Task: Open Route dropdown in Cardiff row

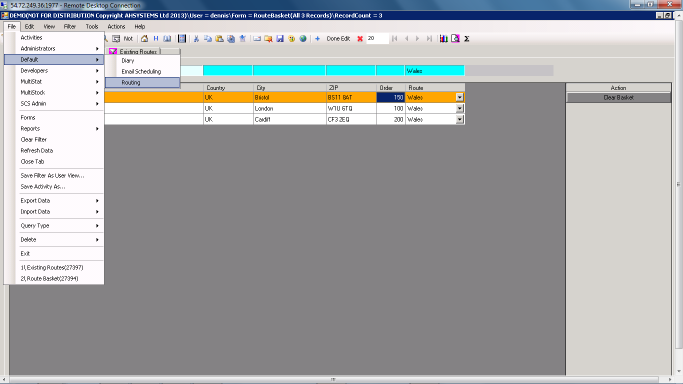Action: click(460, 119)
